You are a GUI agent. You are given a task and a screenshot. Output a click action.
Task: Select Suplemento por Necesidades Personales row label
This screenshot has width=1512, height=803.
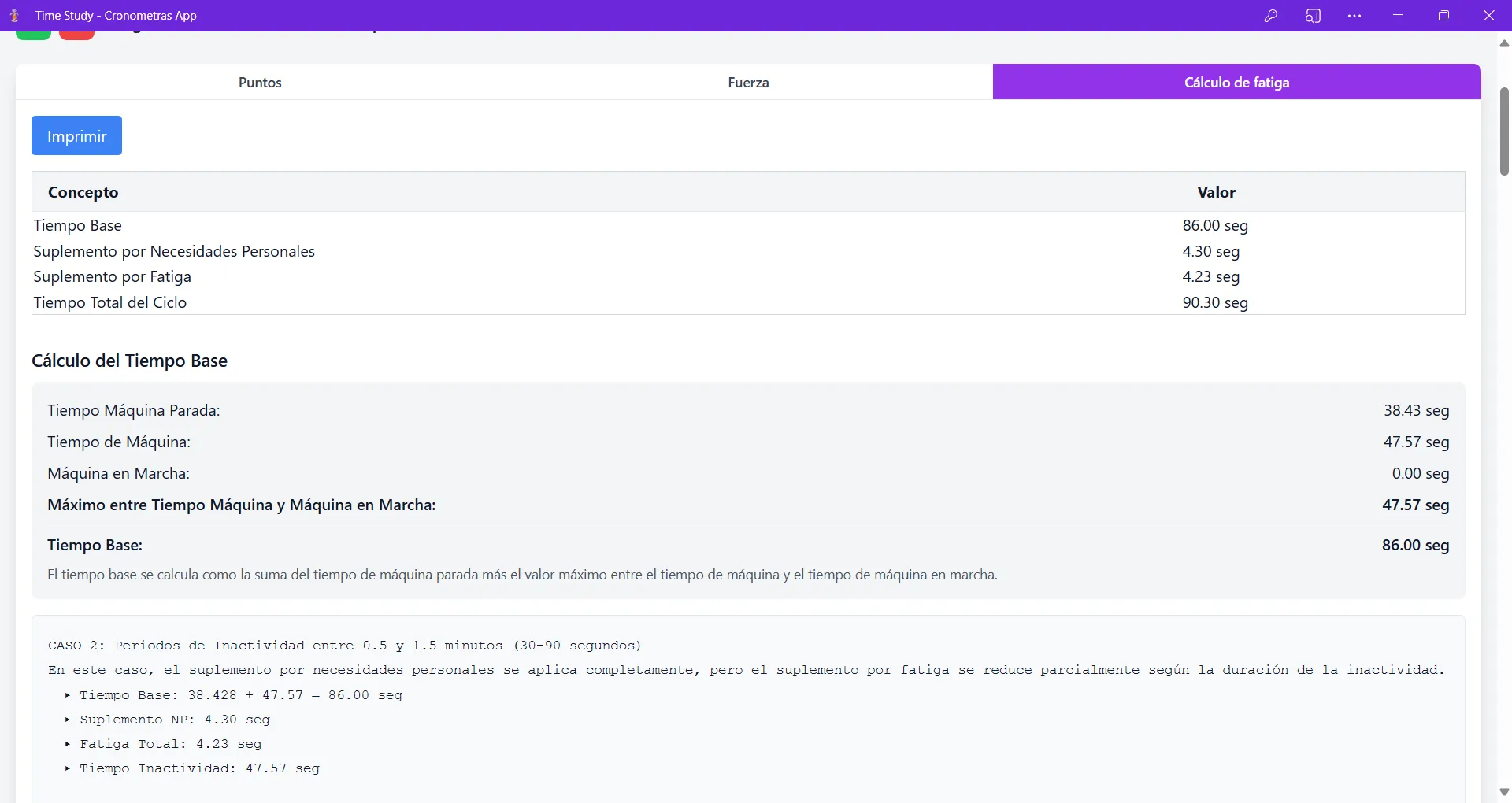(x=174, y=251)
